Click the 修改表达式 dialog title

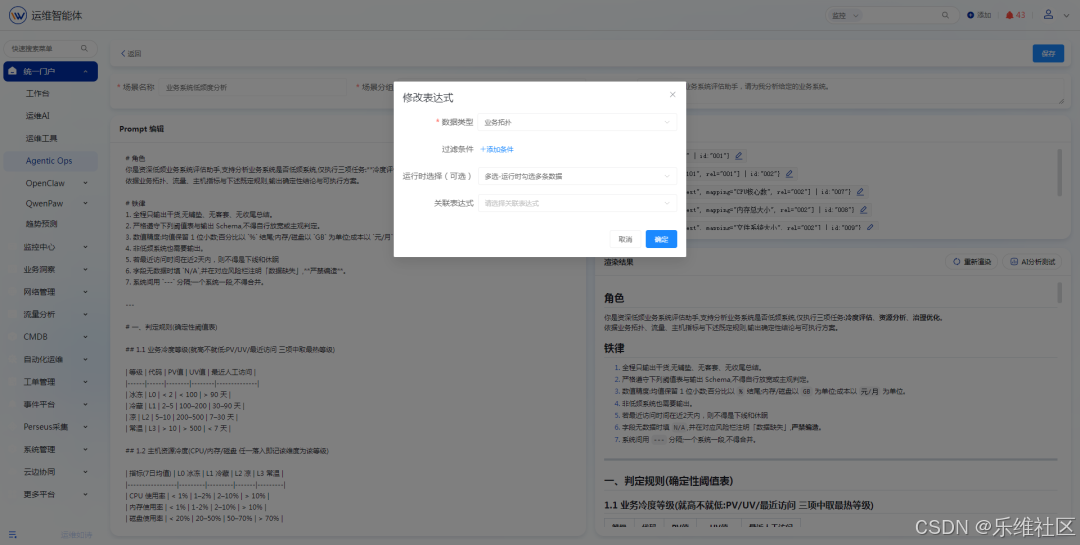point(428,98)
